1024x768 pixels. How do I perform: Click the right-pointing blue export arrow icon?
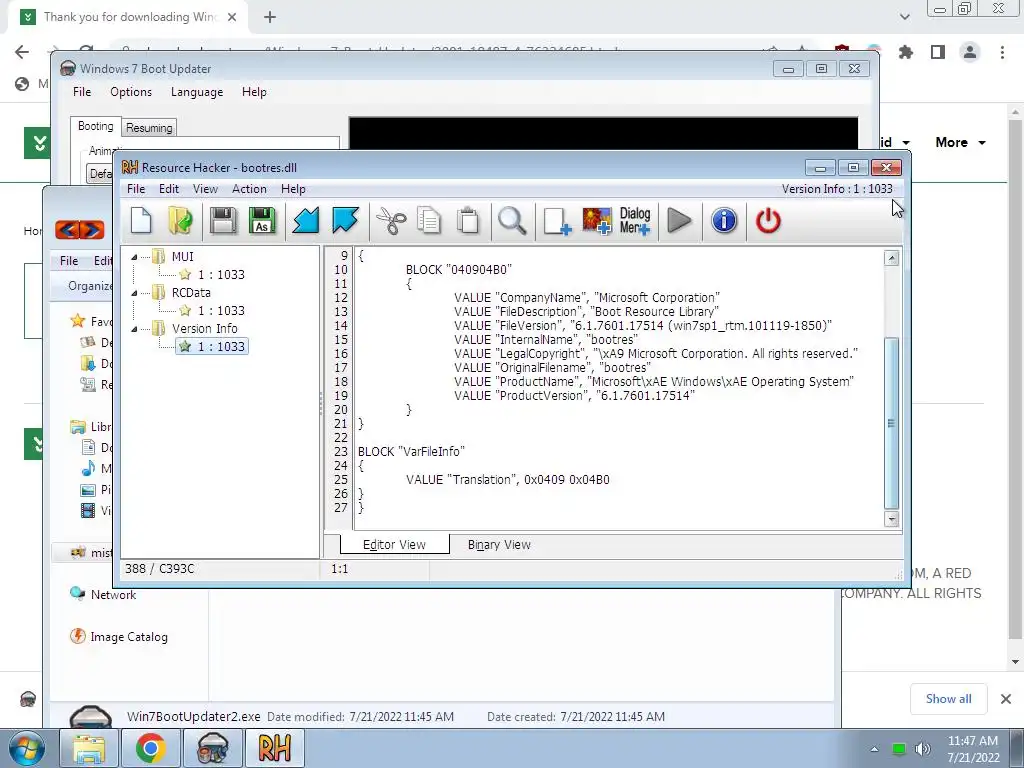point(345,221)
